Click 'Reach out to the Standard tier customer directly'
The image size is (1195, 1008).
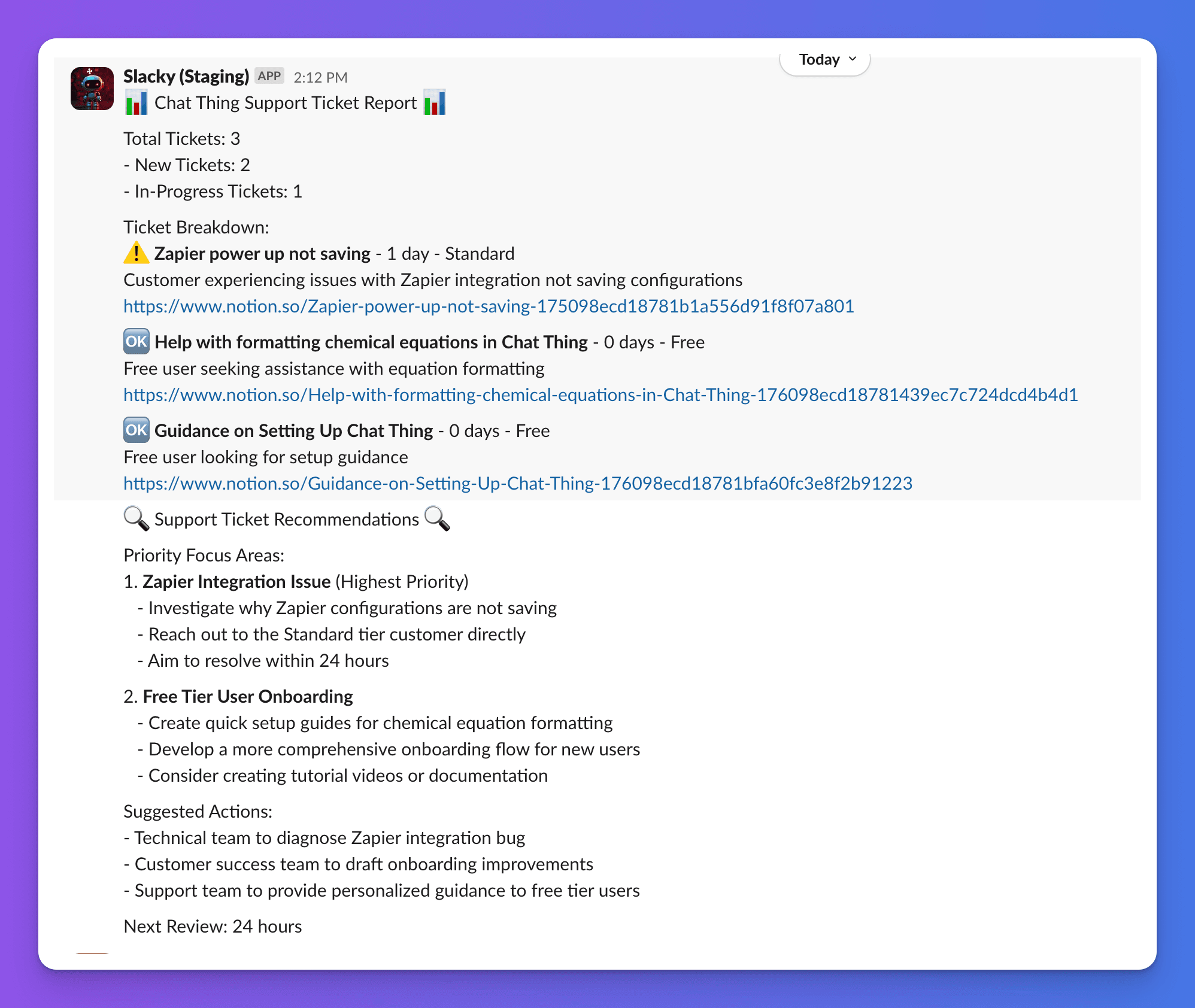click(x=337, y=634)
